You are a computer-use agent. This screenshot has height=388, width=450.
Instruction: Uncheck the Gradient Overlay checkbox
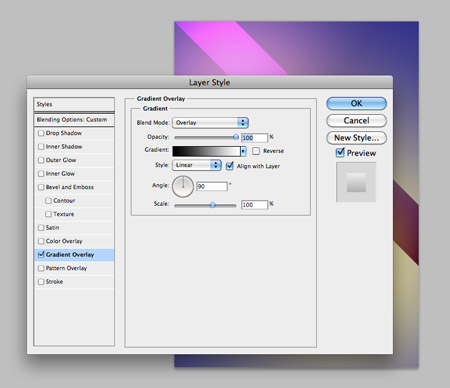click(x=41, y=255)
